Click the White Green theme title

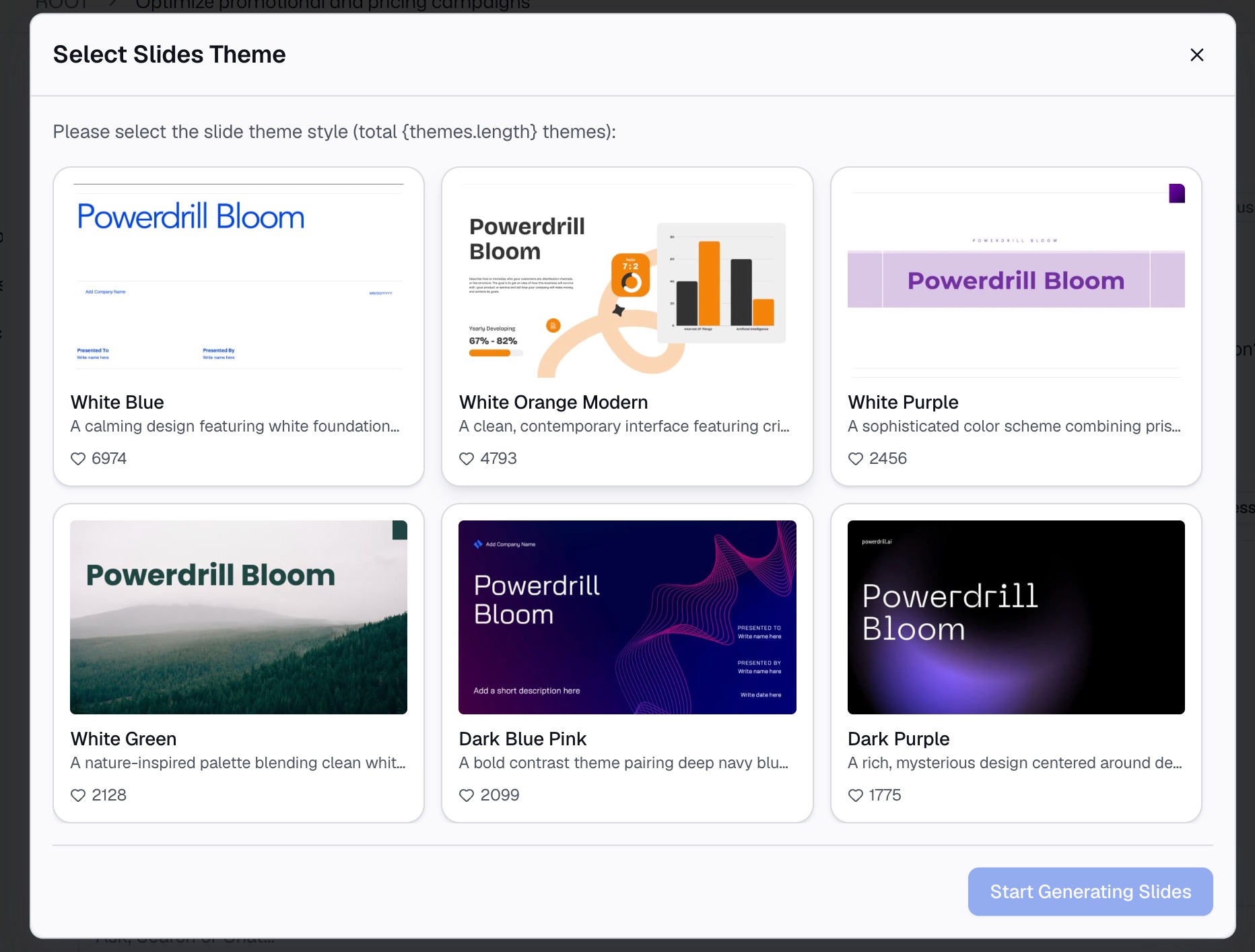tap(123, 739)
